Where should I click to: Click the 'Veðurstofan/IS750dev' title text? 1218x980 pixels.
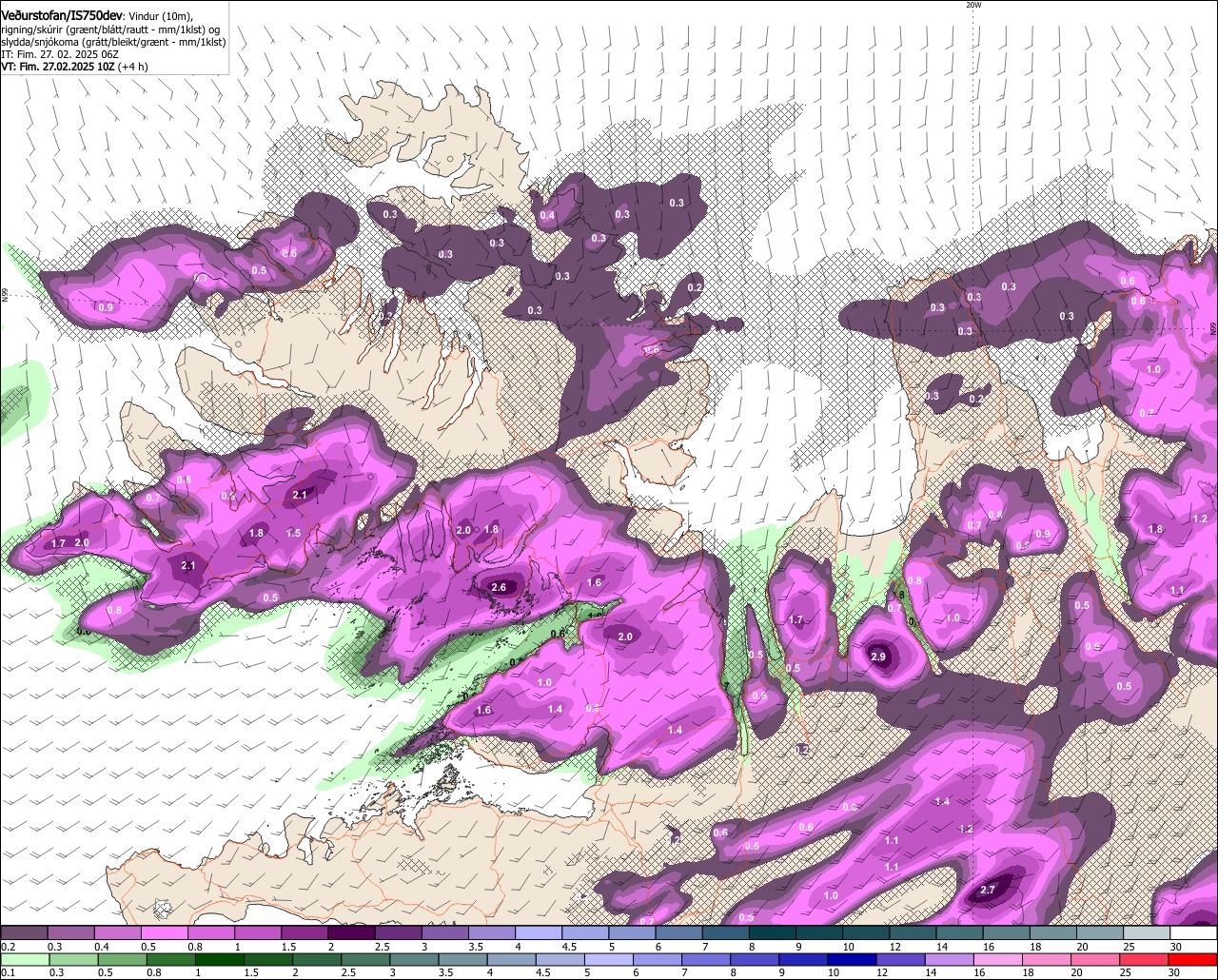point(62,15)
